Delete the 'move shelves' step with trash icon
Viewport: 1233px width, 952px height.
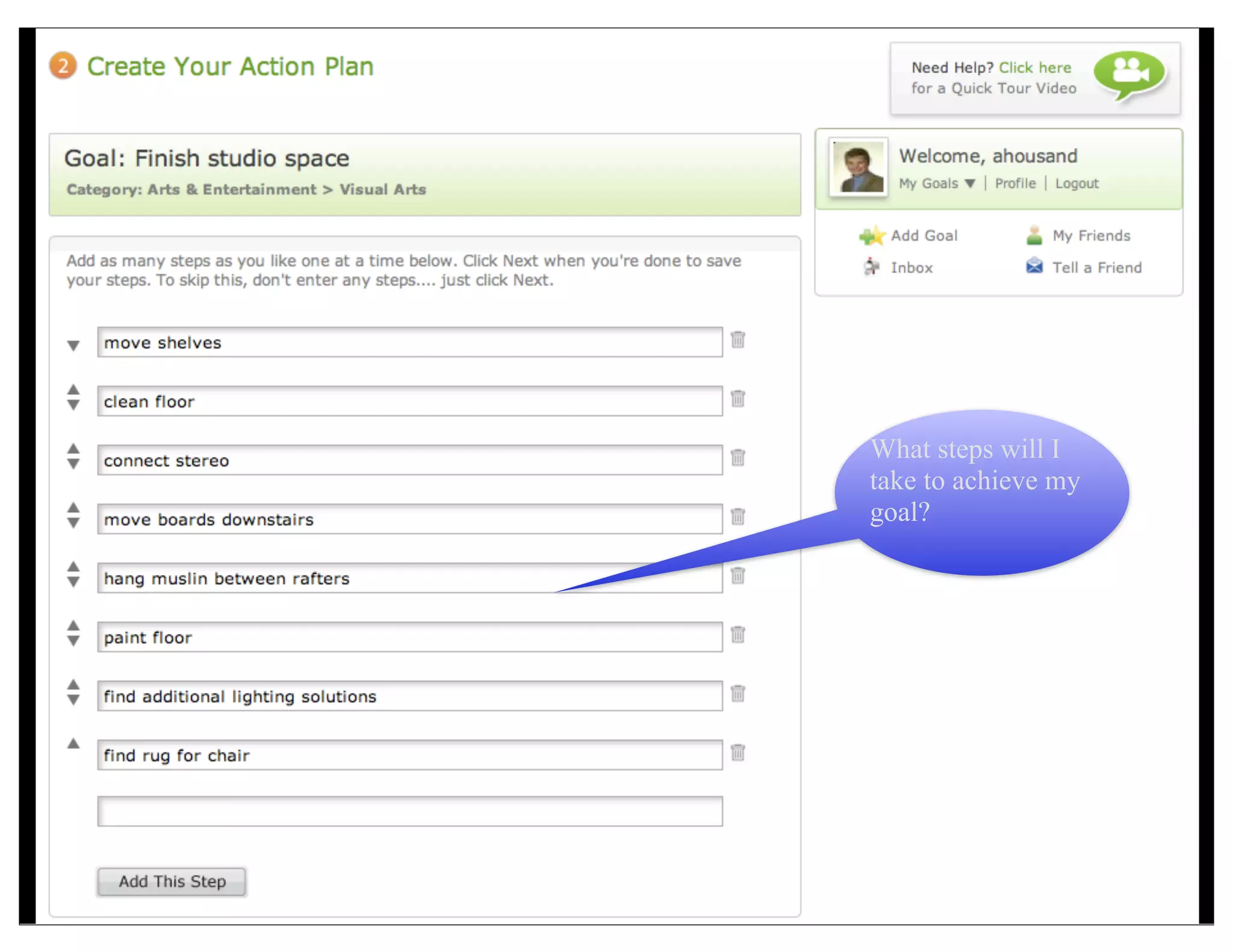tap(738, 340)
